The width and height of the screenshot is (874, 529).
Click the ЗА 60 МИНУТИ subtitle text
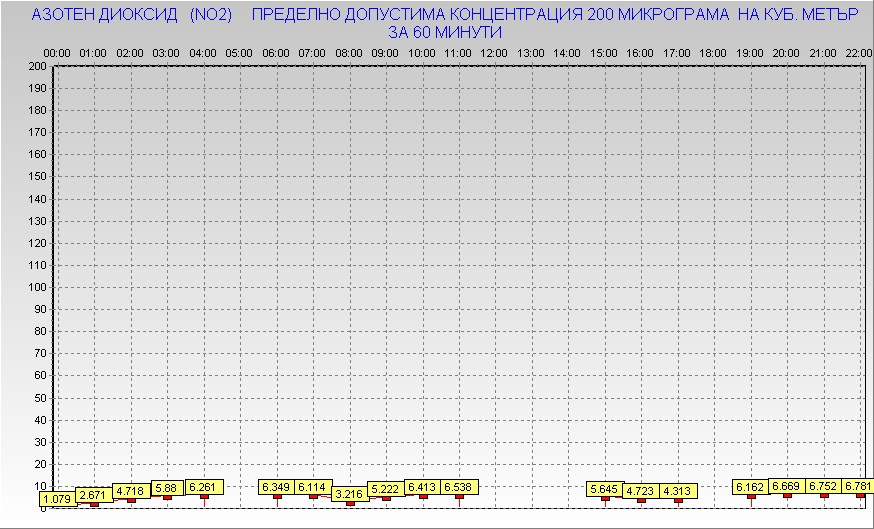(444, 33)
